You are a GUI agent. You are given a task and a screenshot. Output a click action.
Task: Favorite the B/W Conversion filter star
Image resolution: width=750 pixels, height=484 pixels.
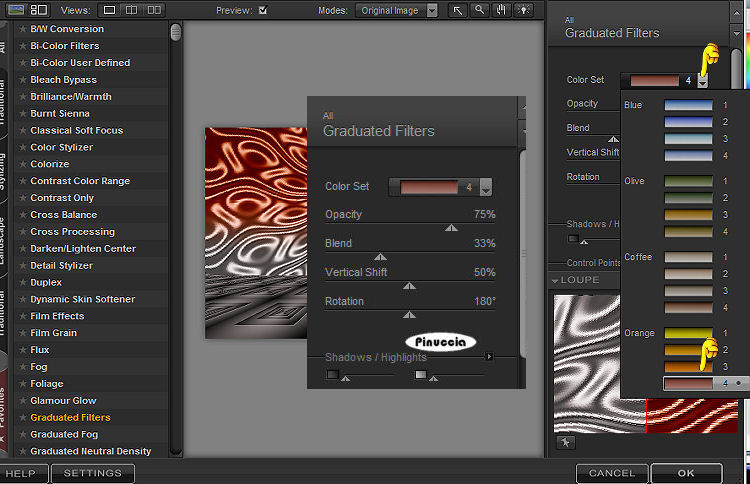pyautogui.click(x=22, y=29)
